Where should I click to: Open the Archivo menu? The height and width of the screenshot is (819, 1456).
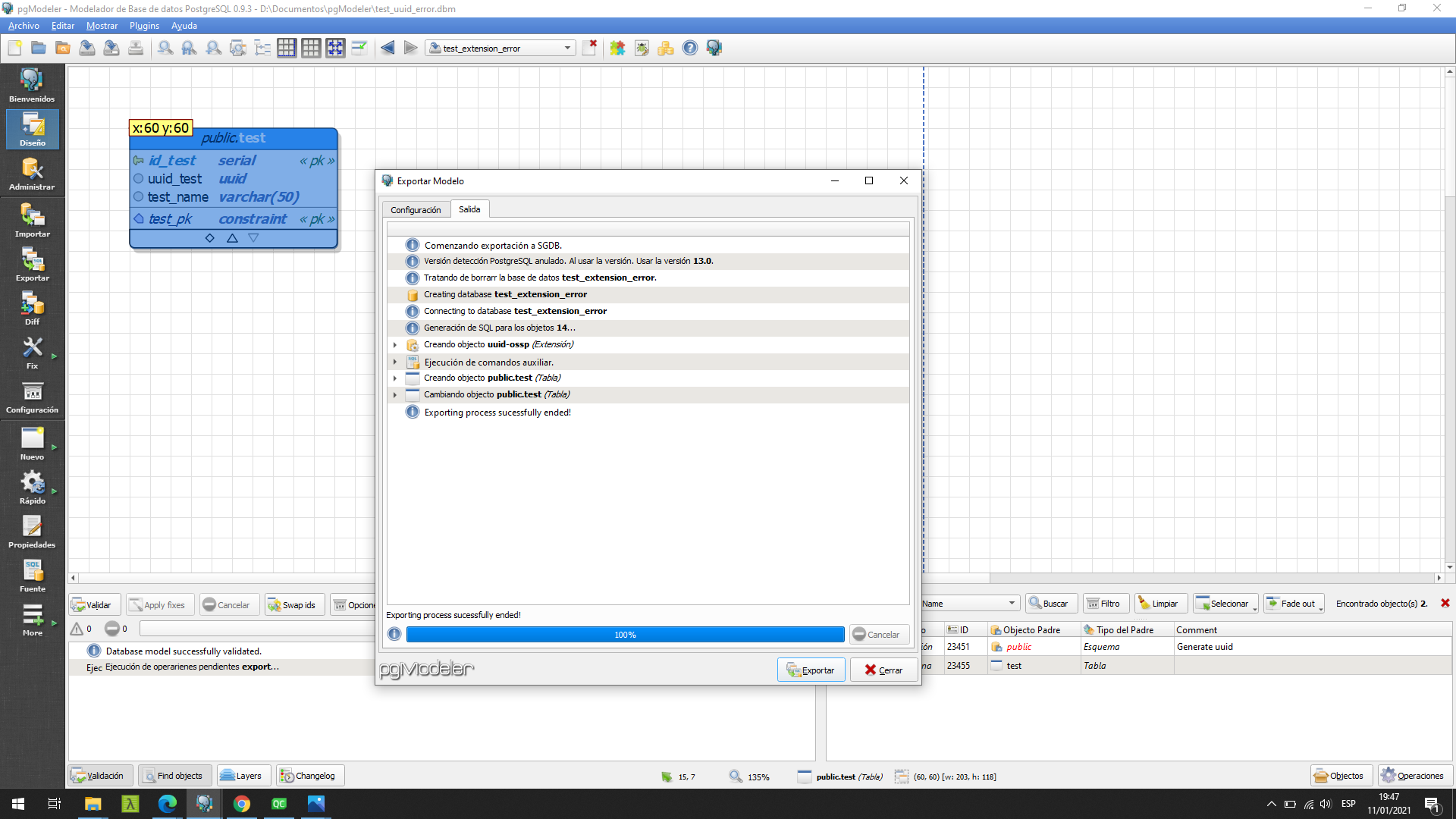point(23,25)
